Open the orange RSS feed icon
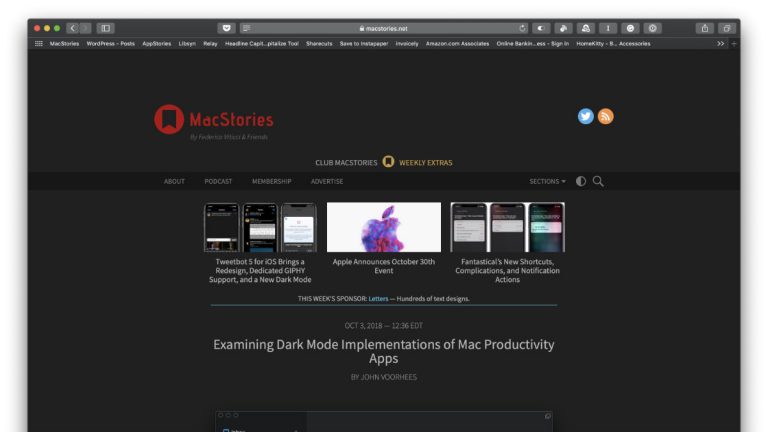The height and width of the screenshot is (432, 768). pyautogui.click(x=605, y=116)
